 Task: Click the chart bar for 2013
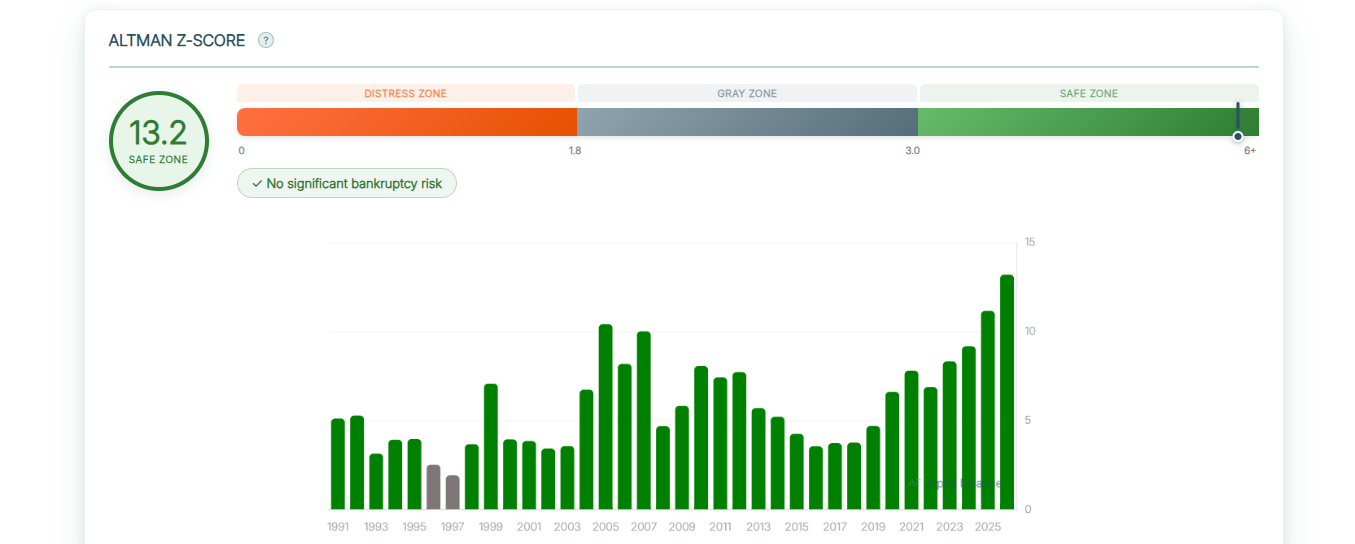[x=758, y=459]
